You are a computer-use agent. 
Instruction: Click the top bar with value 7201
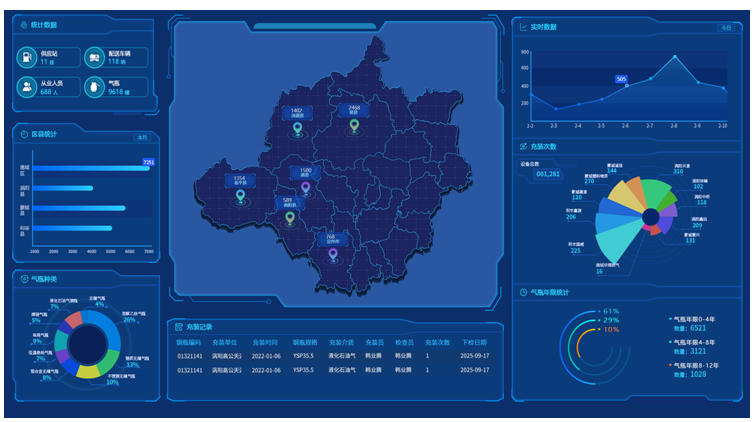90,168
